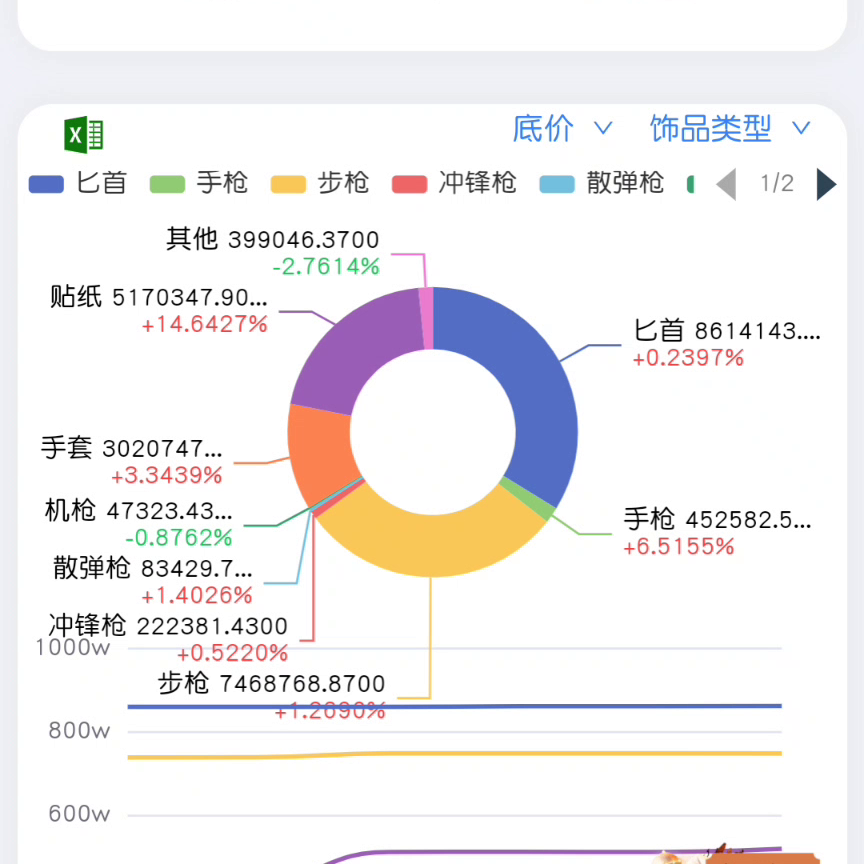Expand the 底价 chevron arrow
This screenshot has height=864, width=864.
[x=603, y=128]
